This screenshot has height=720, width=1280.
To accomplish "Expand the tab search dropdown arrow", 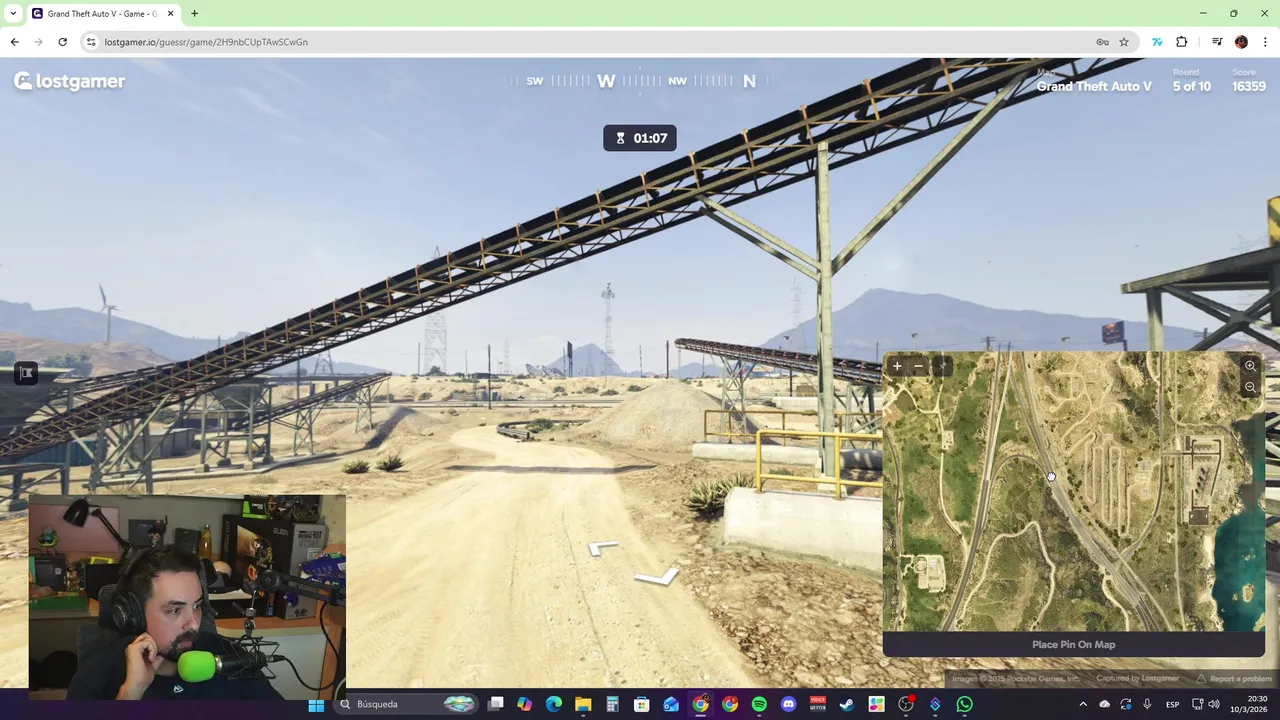I will [13, 13].
